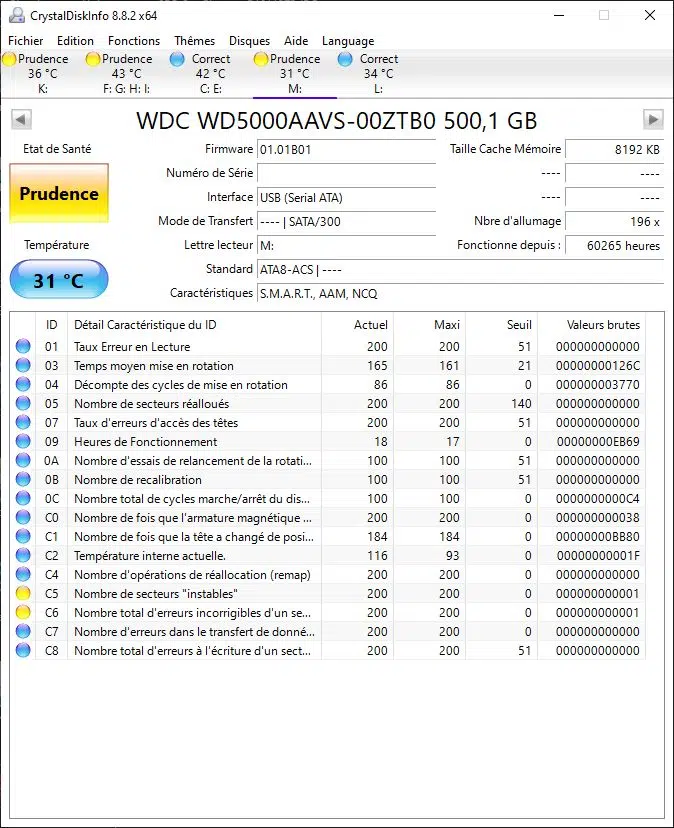Screen dimensions: 674x828
Task: Click blue status icon of row 01
Action: point(23,346)
